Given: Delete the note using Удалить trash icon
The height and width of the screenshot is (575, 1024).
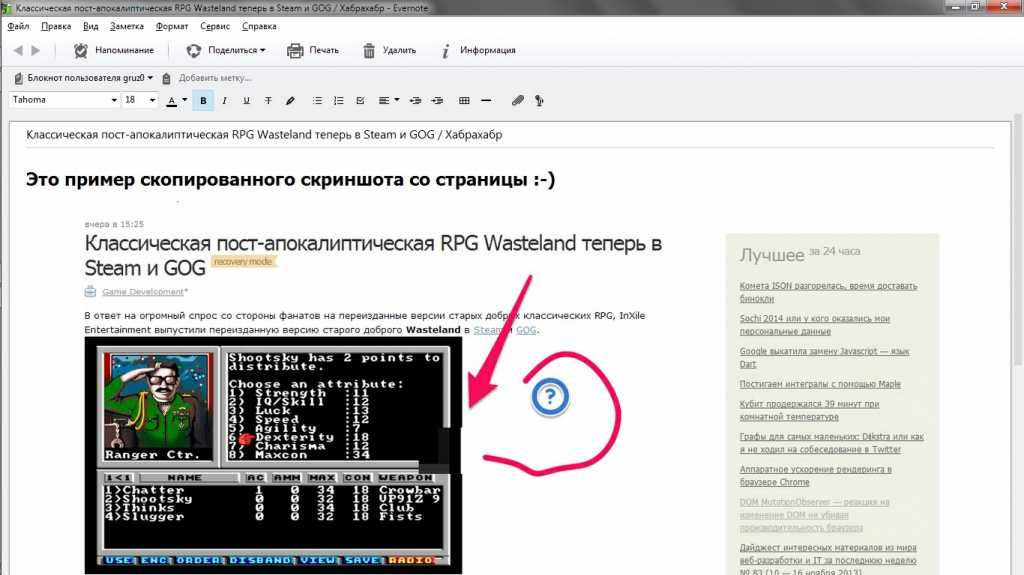Looking at the screenshot, I should (370, 50).
